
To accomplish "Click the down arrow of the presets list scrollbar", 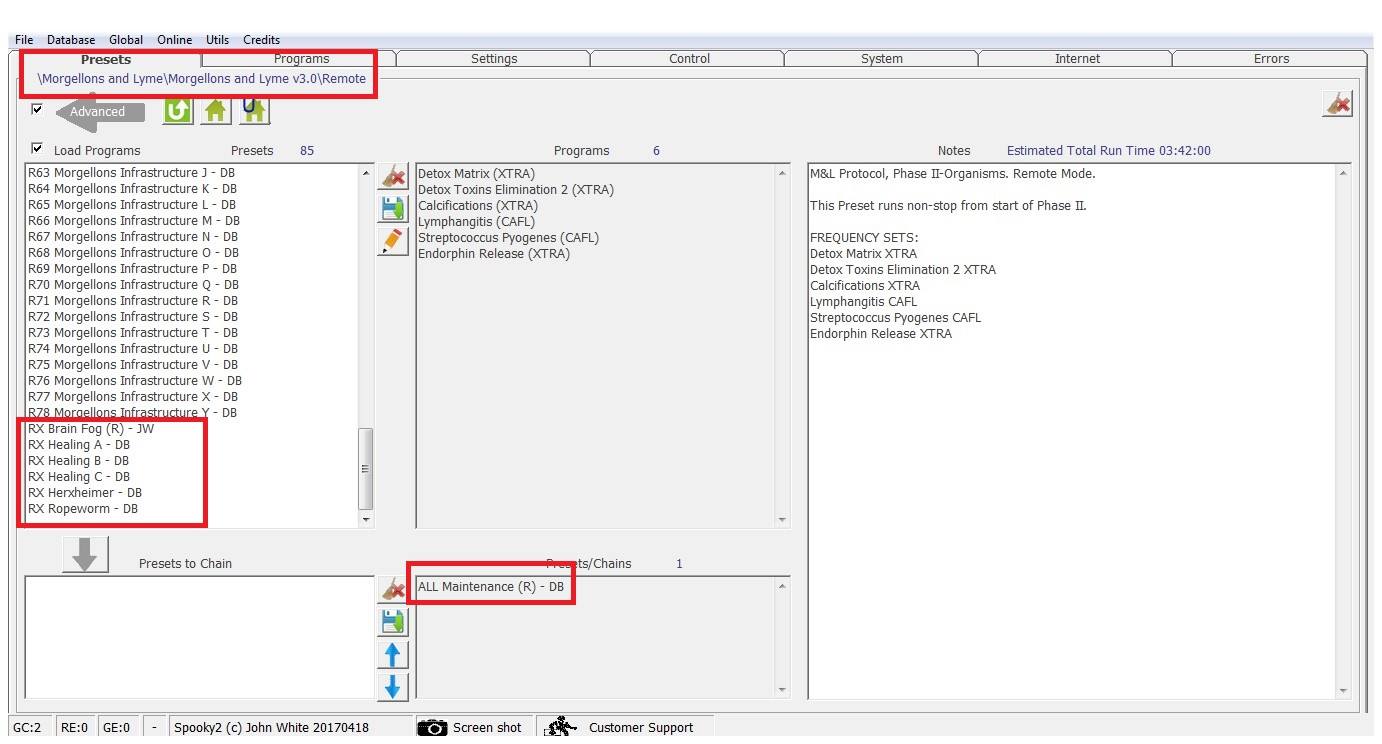I will pyautogui.click(x=365, y=520).
